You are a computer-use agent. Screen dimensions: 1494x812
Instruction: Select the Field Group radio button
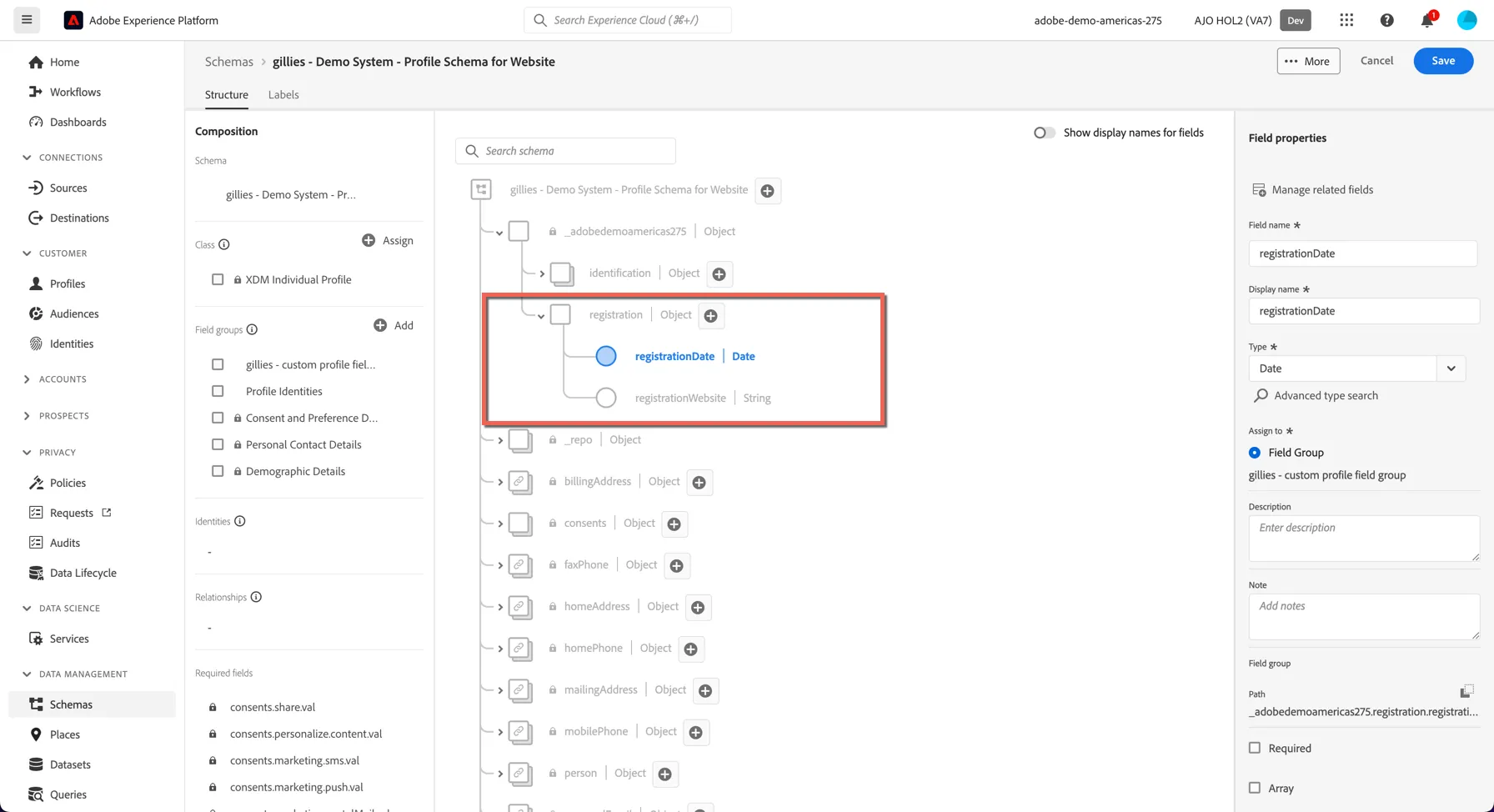tap(1255, 453)
